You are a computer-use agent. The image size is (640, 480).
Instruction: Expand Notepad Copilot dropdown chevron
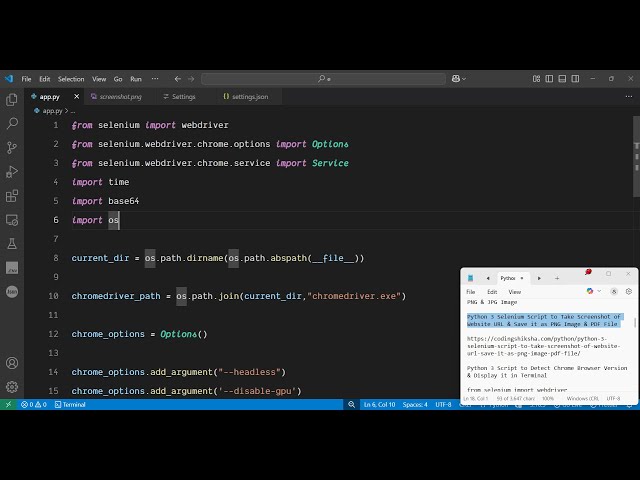(599, 291)
